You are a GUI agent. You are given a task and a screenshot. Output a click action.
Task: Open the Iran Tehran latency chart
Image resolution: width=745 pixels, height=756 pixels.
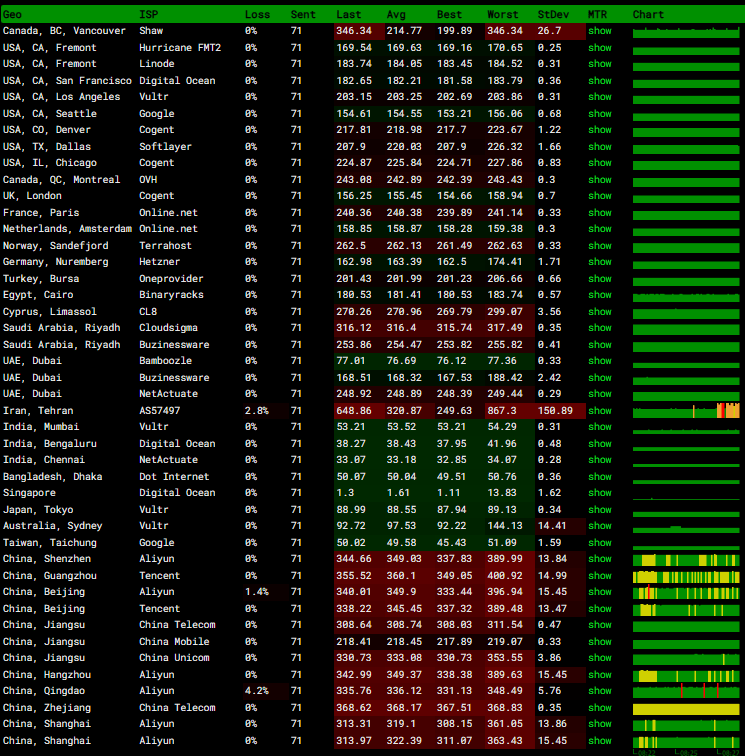(x=686, y=411)
